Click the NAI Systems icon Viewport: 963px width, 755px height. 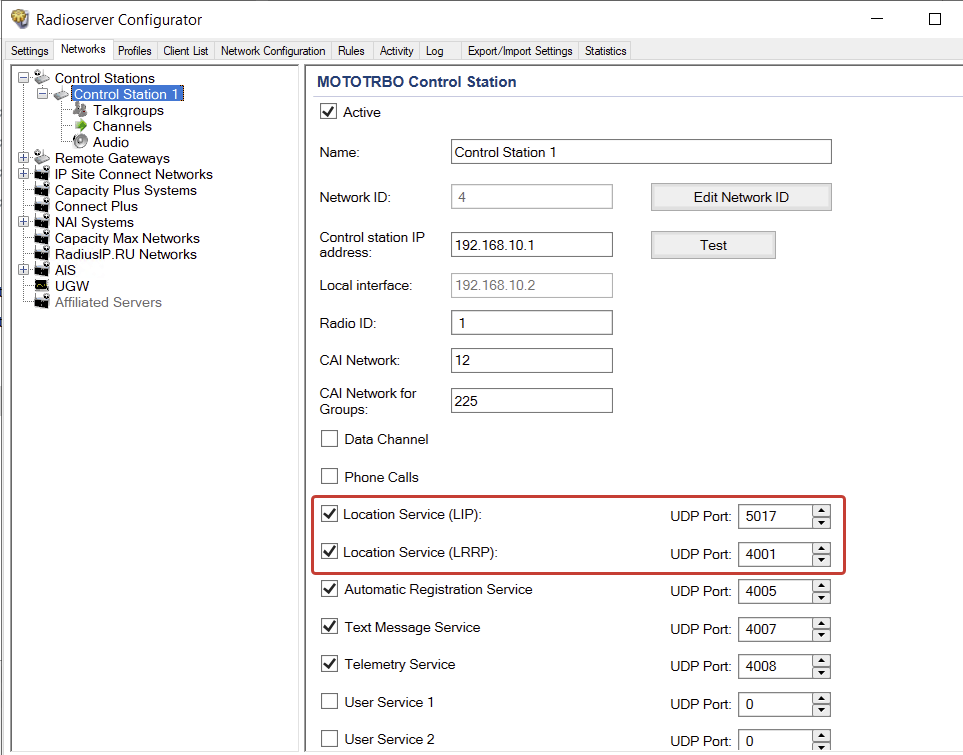[42, 222]
